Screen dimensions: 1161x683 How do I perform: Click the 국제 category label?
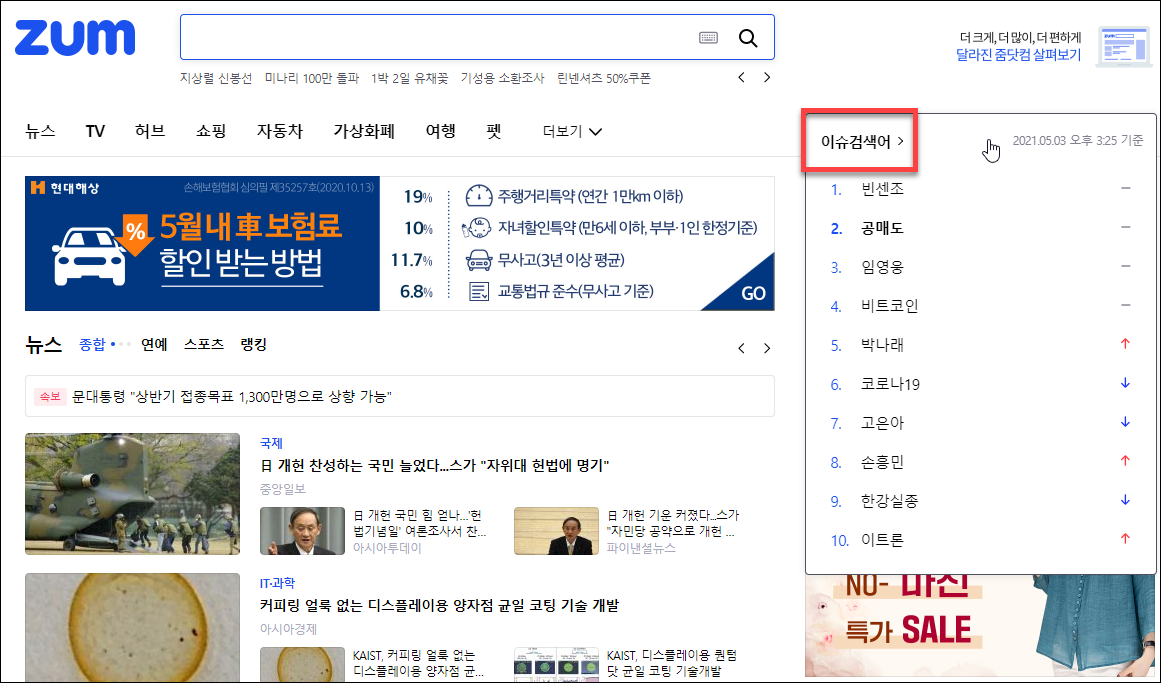point(271,443)
